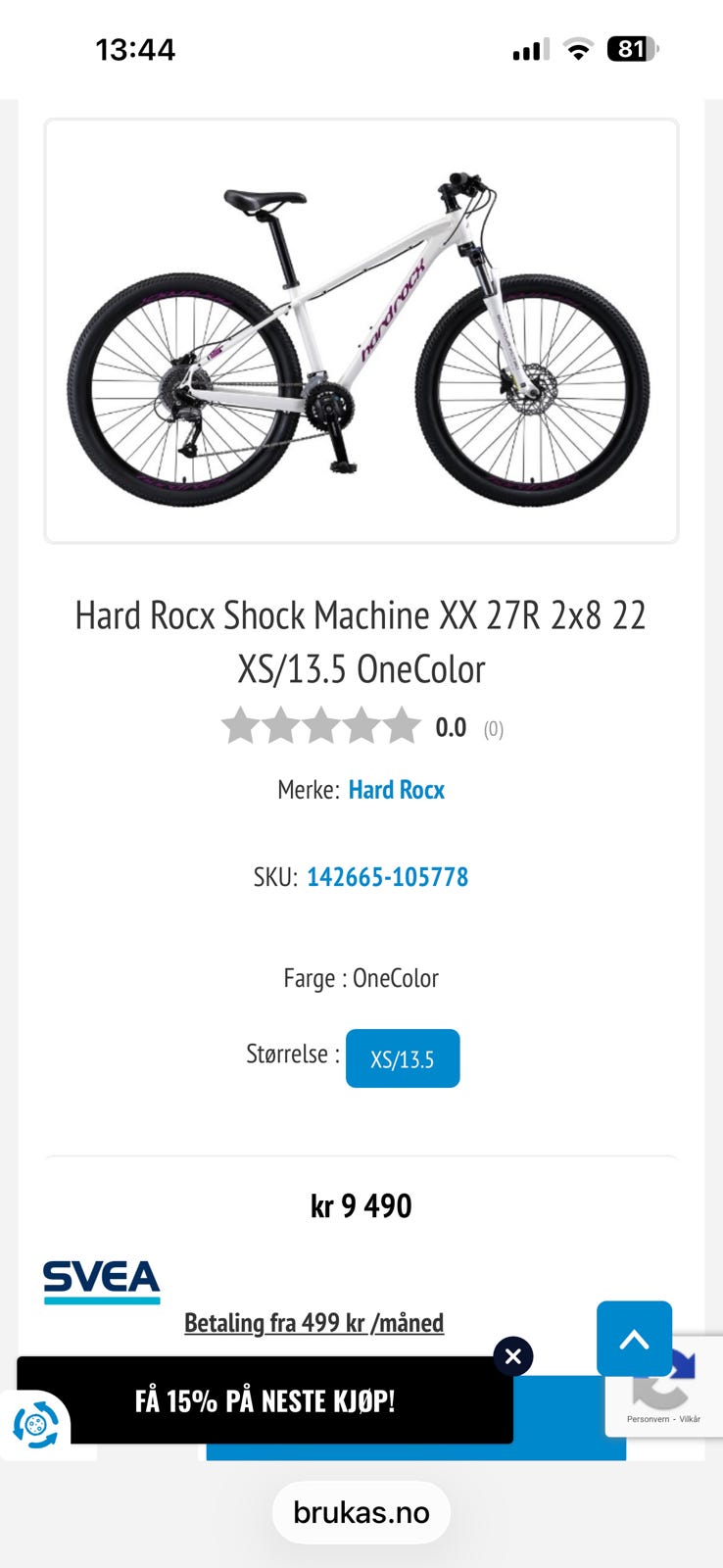Open SKU 142665-105778 link
Screen dimensions: 723x1568
[x=387, y=876]
